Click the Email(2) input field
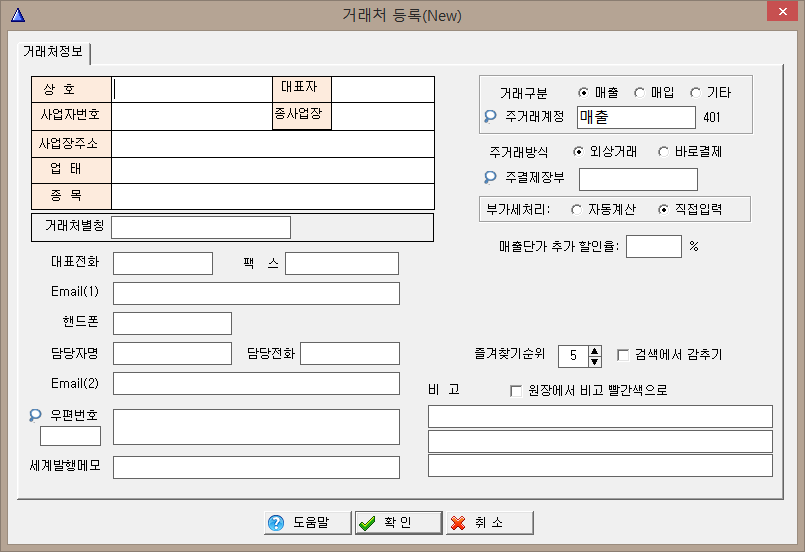Viewport: 805px width, 552px height. [256, 384]
